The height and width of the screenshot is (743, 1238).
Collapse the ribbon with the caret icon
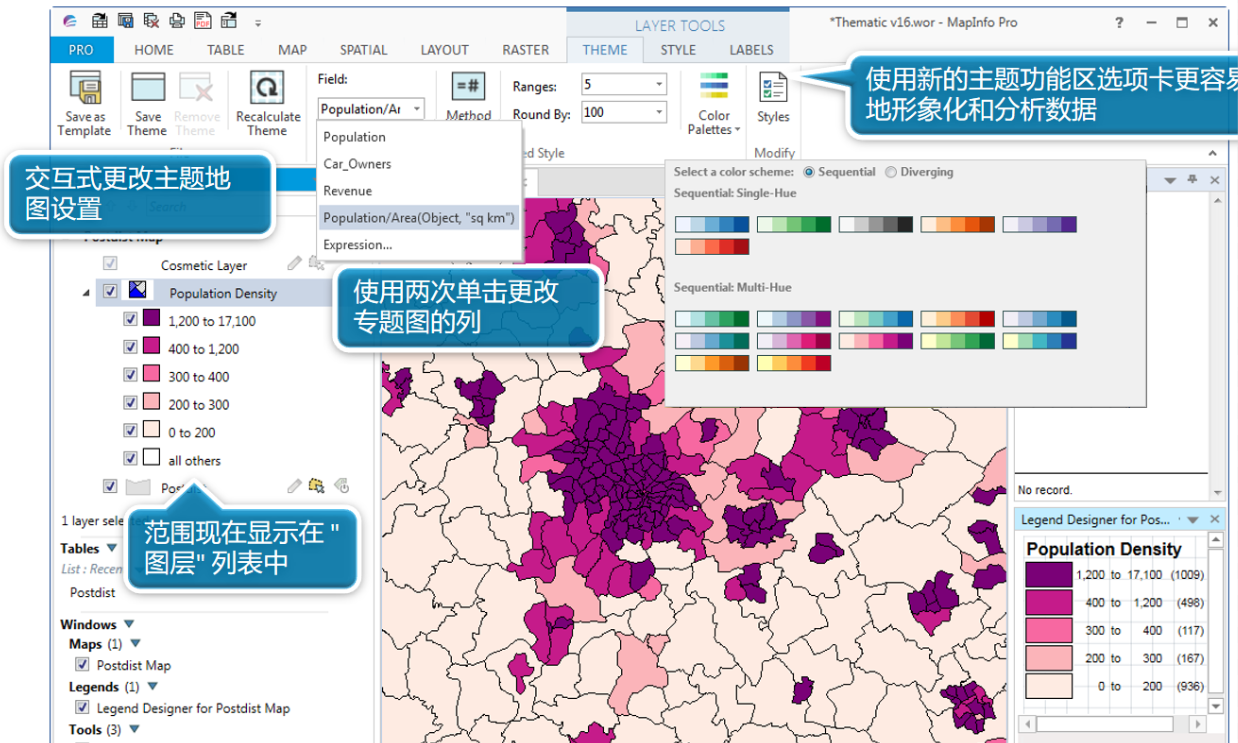click(x=1213, y=154)
